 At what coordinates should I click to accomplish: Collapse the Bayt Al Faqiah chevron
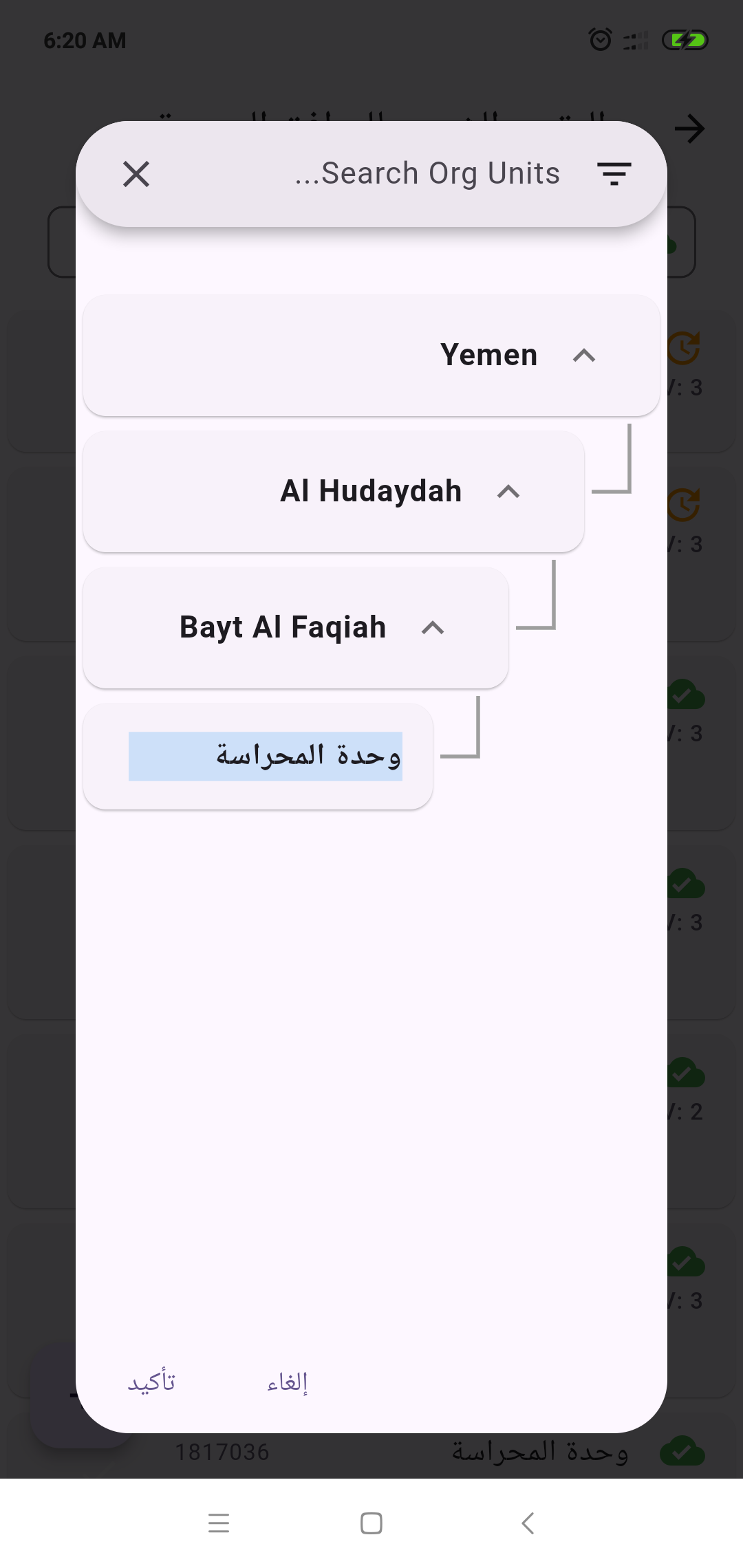pyautogui.click(x=433, y=628)
